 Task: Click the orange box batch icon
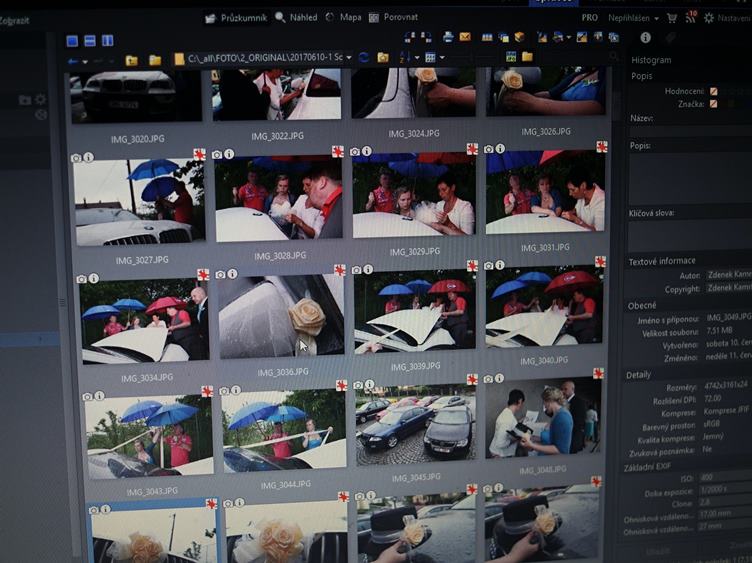coord(519,37)
